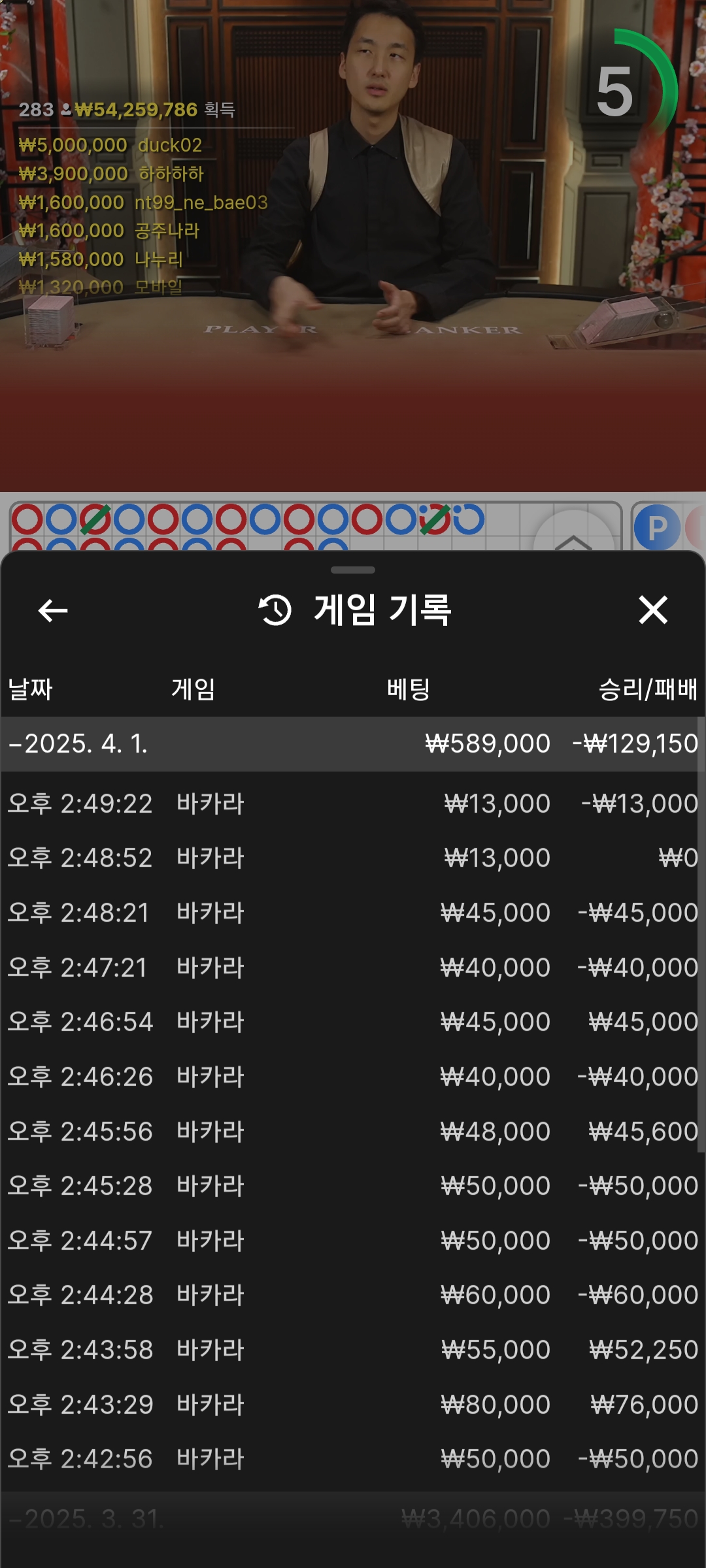The image size is (706, 1568).
Task: Click the 날짜 column header
Action: [x=30, y=689]
